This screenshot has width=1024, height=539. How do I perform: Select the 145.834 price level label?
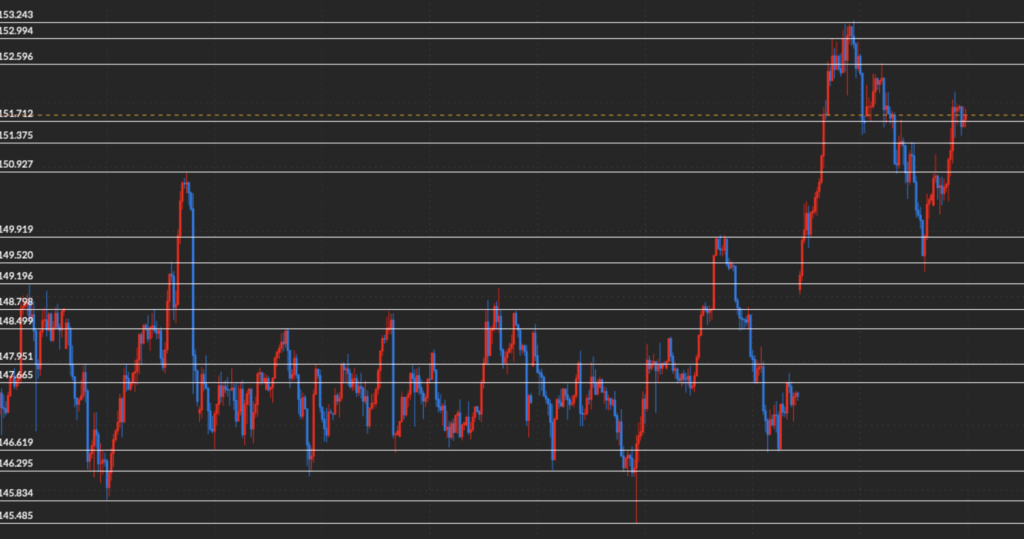(16, 493)
